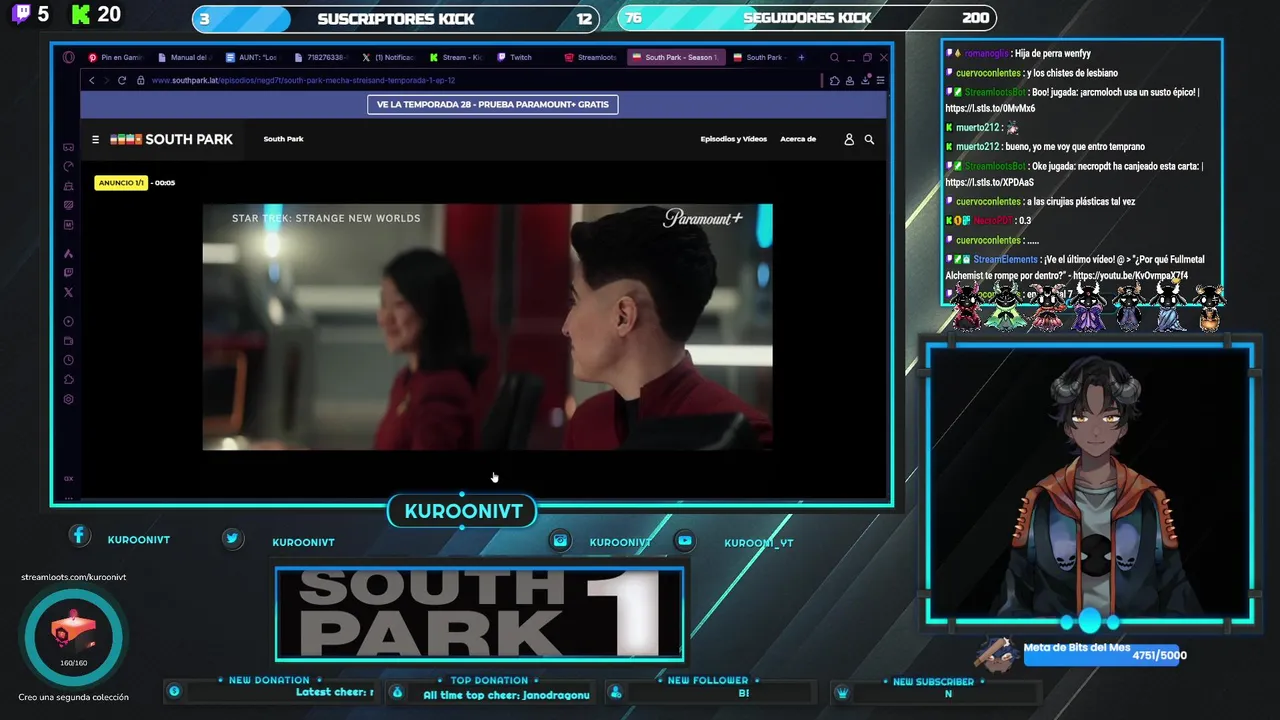
Task: Open X (Twitter) panel in Opera sidebar
Action: tap(68, 292)
